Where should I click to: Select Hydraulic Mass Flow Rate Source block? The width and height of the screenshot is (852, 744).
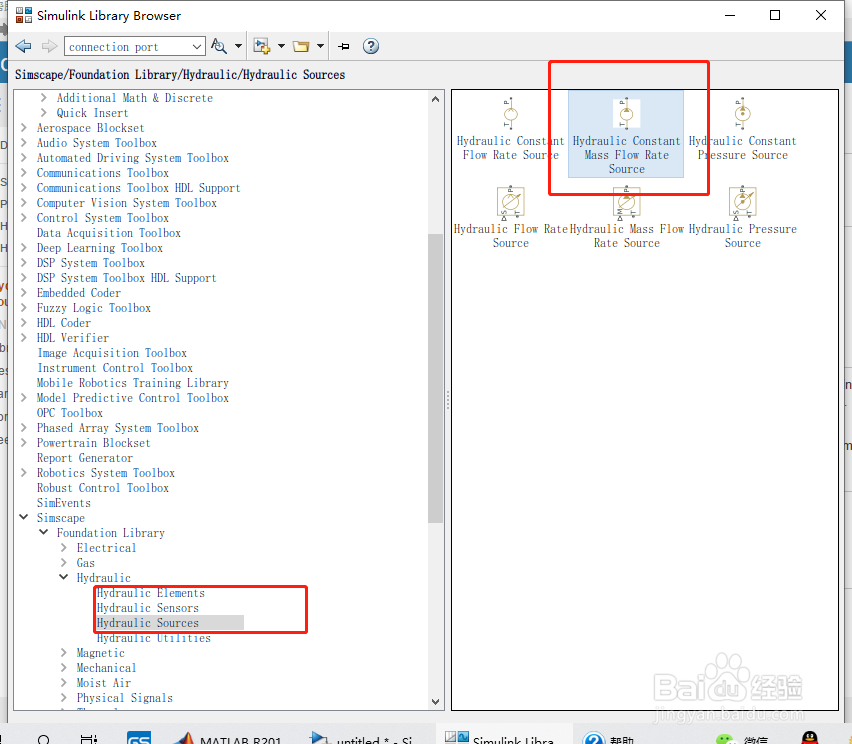[x=626, y=217]
